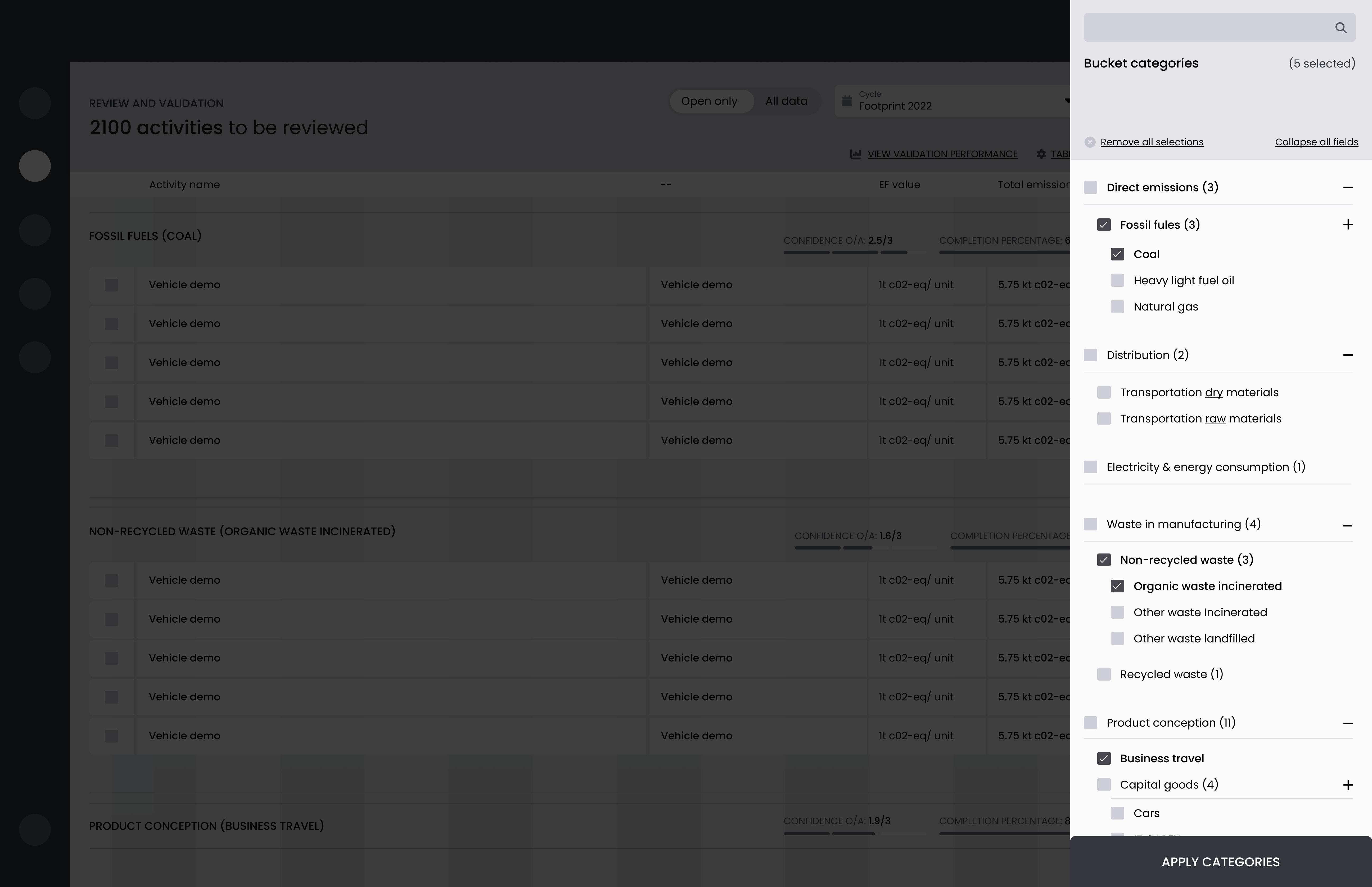Click the topmost circular icon in left sidebar
The width and height of the screenshot is (1372, 887).
[x=35, y=103]
